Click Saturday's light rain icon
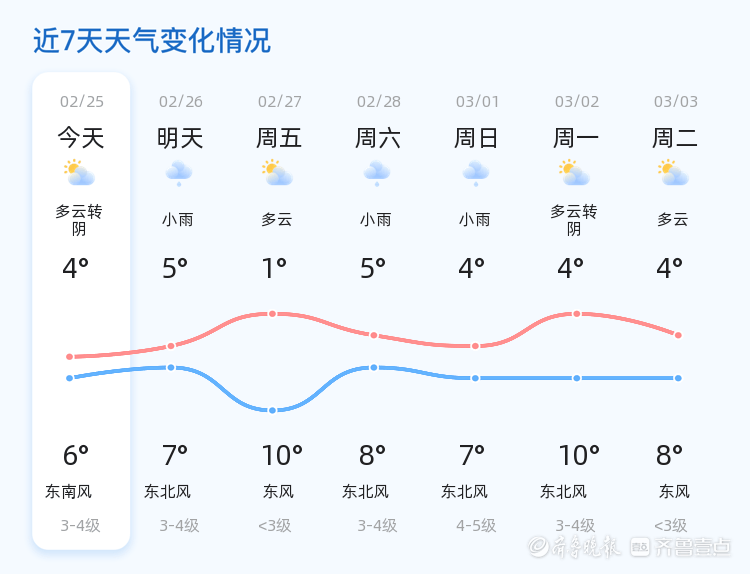 pos(377,173)
